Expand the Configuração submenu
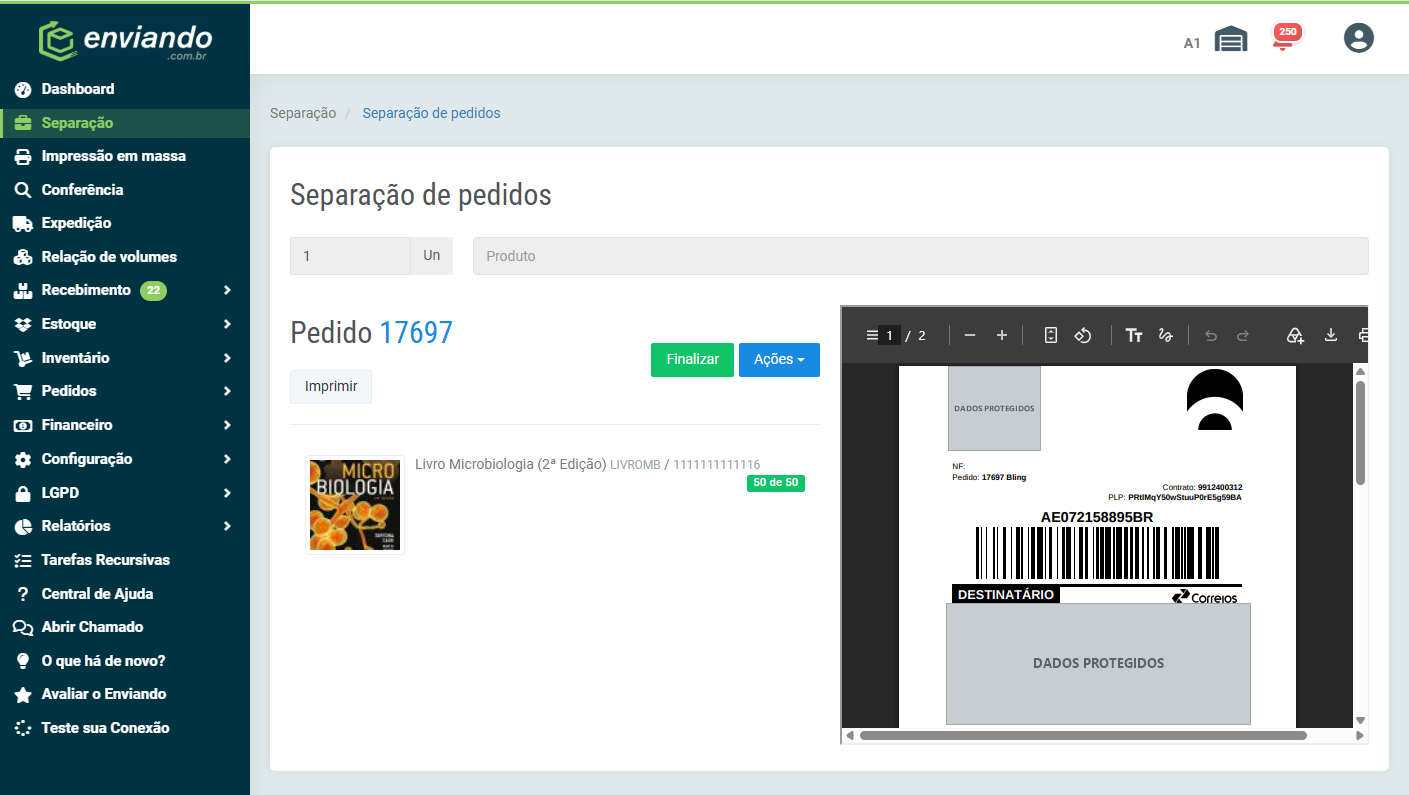This screenshot has width=1409, height=795. point(125,459)
